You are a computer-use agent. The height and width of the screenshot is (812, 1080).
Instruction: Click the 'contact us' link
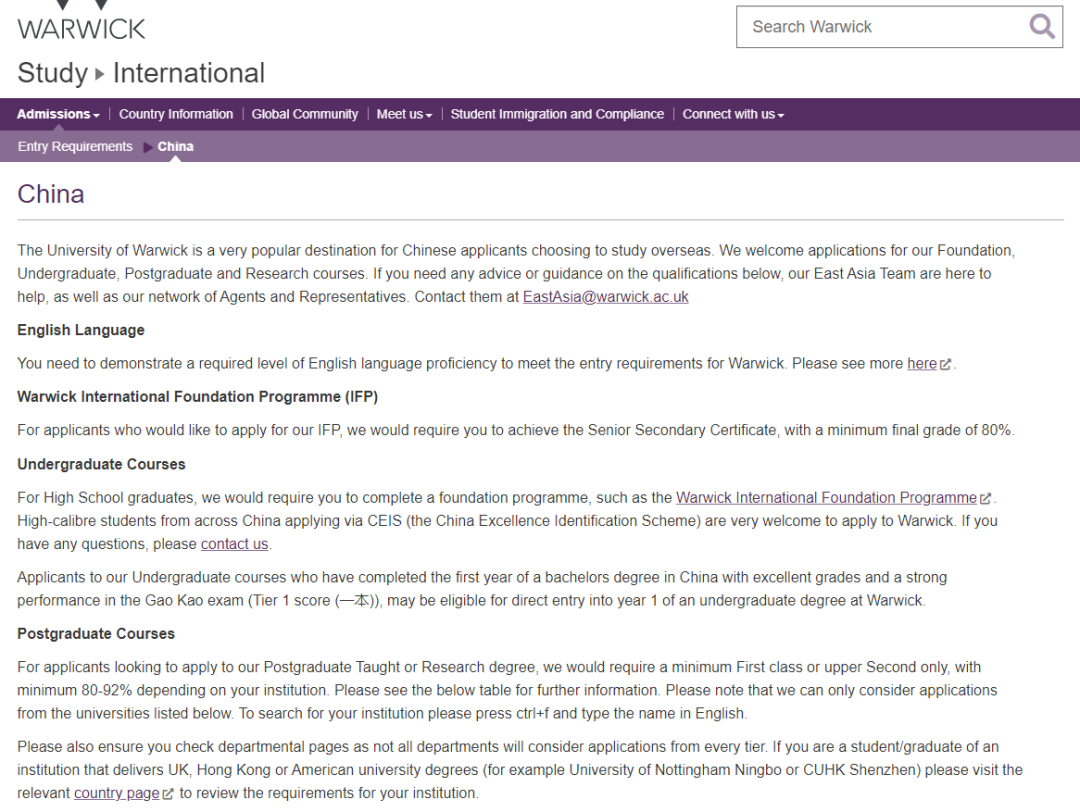[x=234, y=544]
